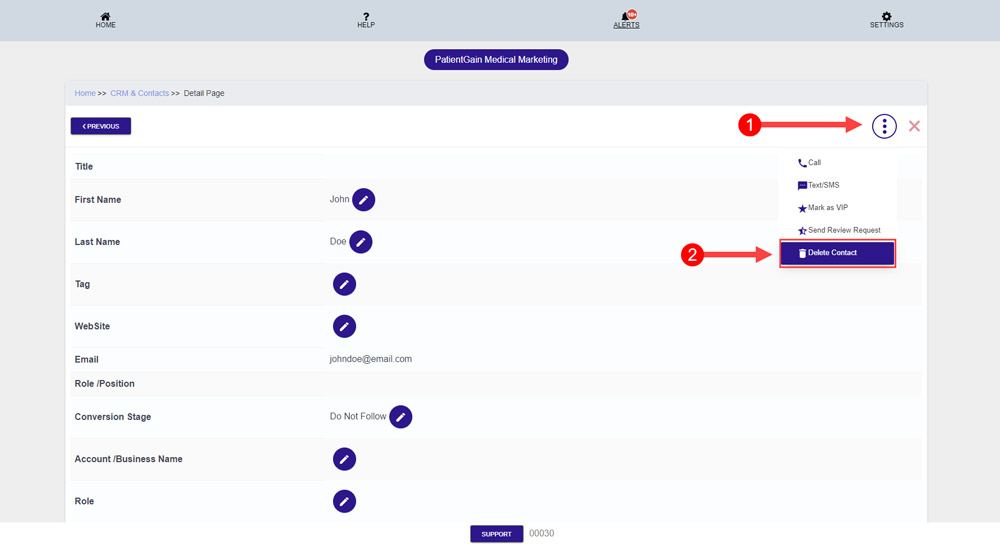Click the Title field label
Viewport: 1000px width, 544px height.
[84, 166]
